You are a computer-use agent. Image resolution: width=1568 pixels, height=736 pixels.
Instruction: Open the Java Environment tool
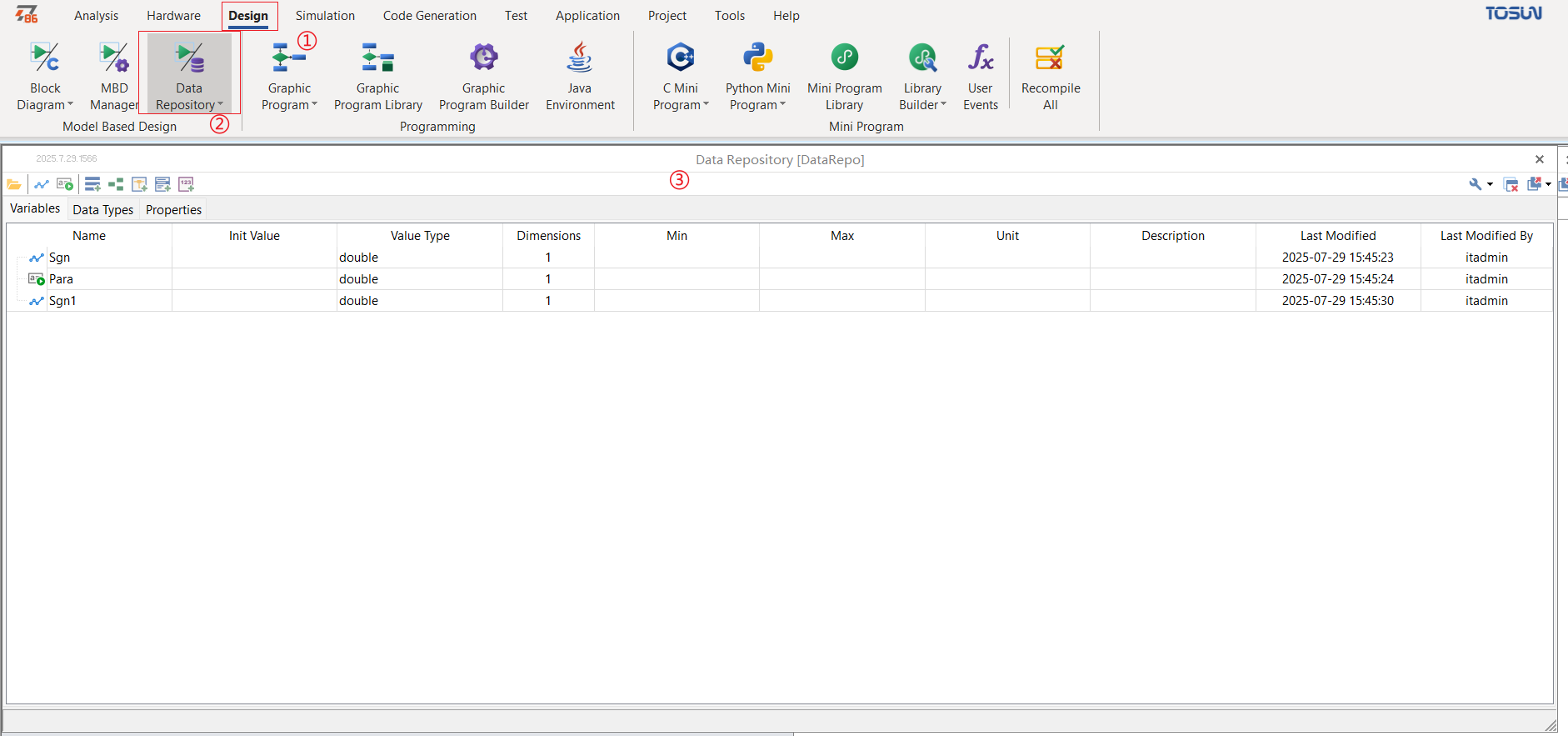[580, 77]
